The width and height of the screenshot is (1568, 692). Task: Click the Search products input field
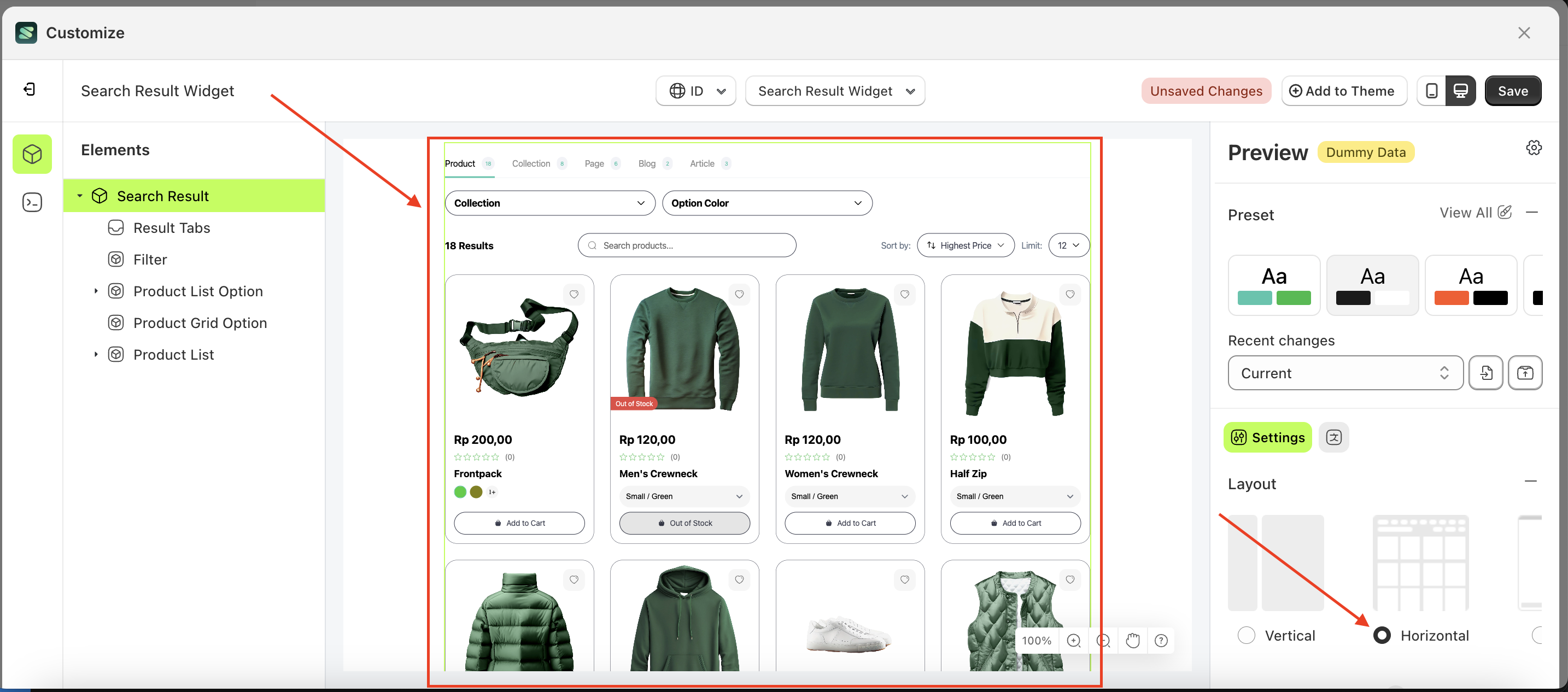[x=687, y=245]
